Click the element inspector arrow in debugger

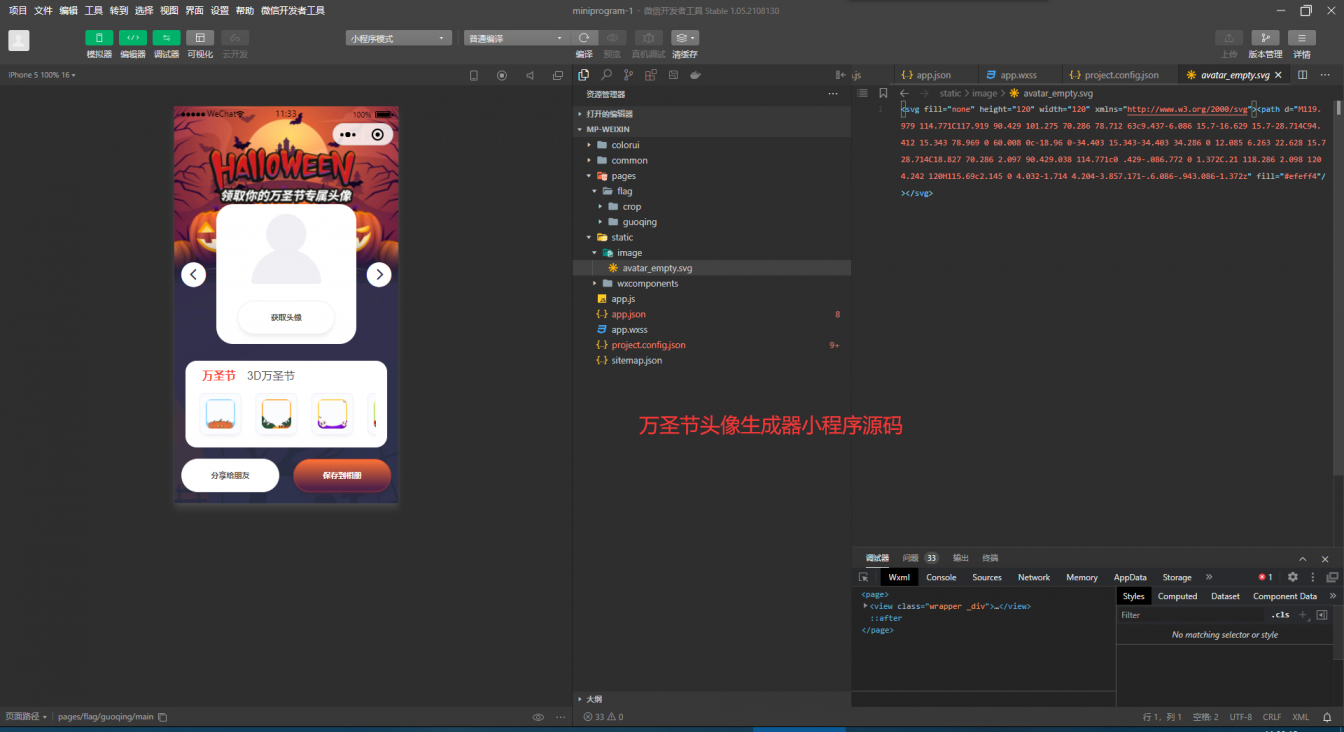tap(865, 577)
